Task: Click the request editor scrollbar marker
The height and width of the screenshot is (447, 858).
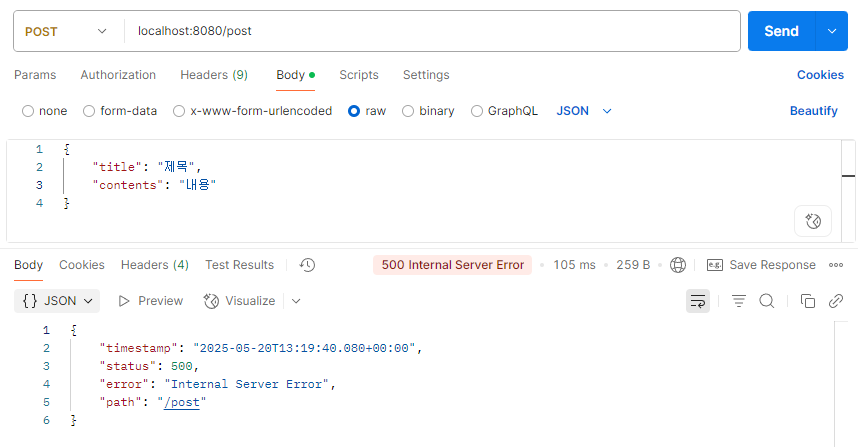Action: tap(848, 176)
